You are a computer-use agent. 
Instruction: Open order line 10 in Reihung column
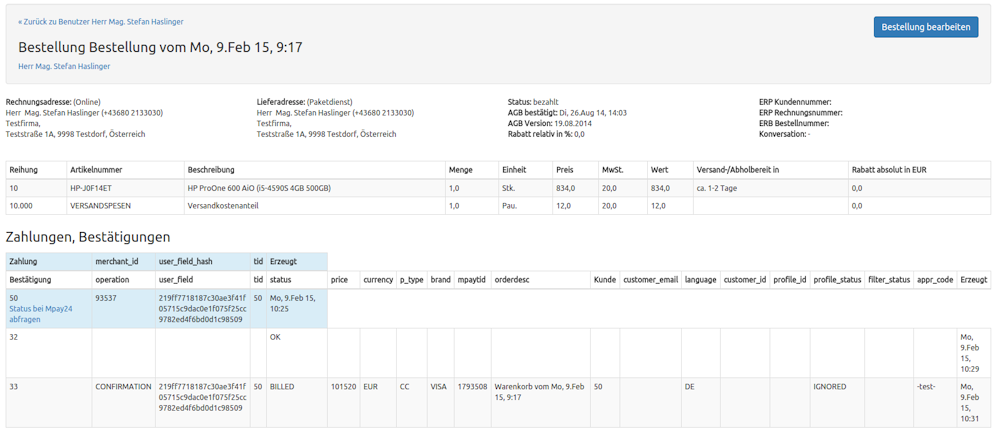14,188
